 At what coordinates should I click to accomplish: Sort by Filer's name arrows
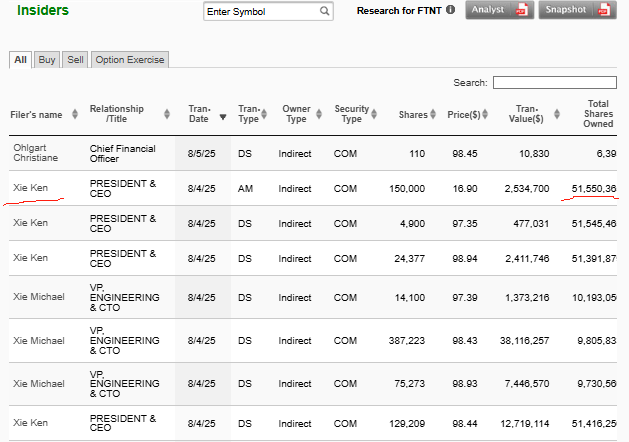click(x=75, y=114)
